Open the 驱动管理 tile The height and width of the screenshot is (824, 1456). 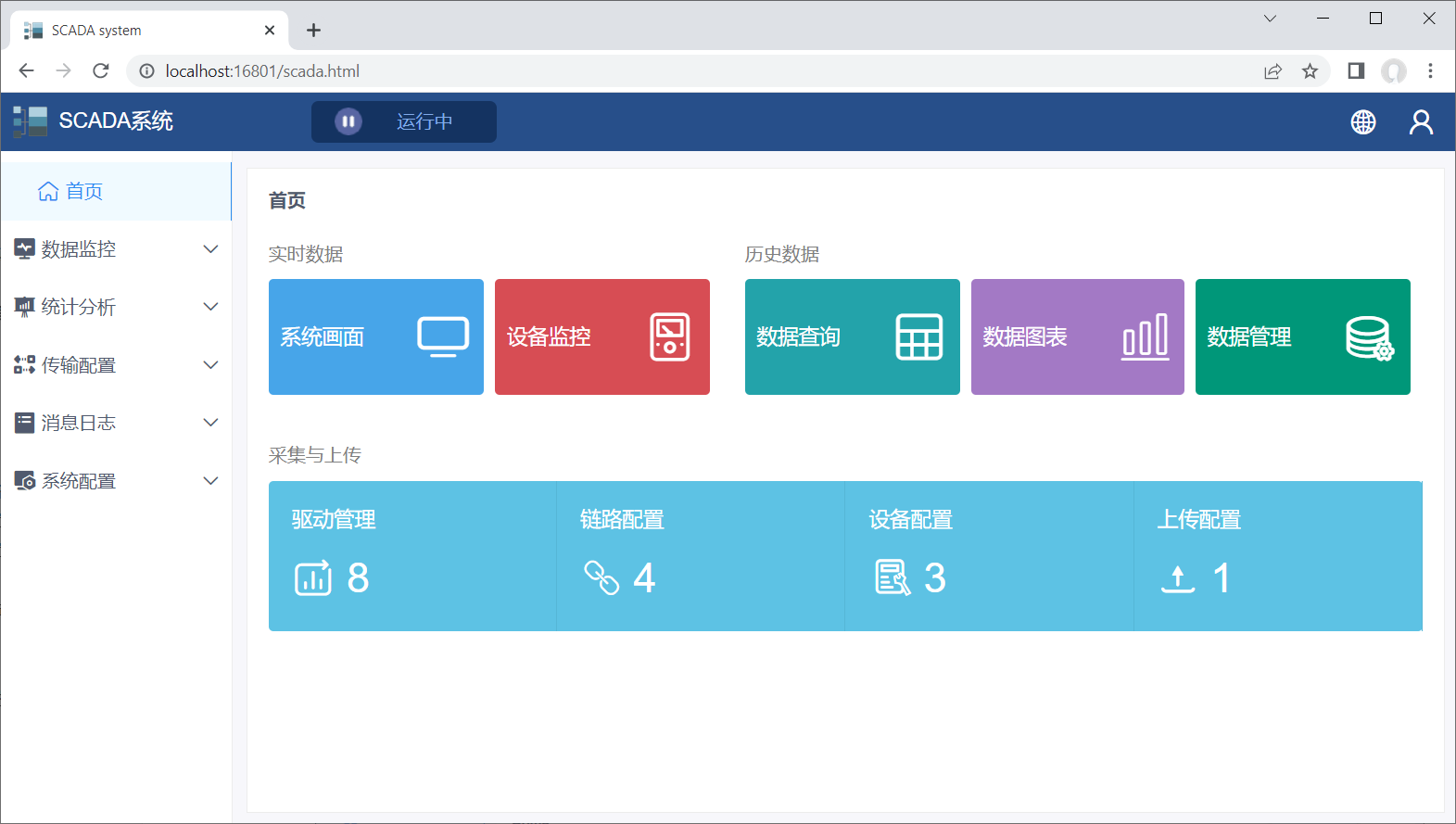click(412, 556)
